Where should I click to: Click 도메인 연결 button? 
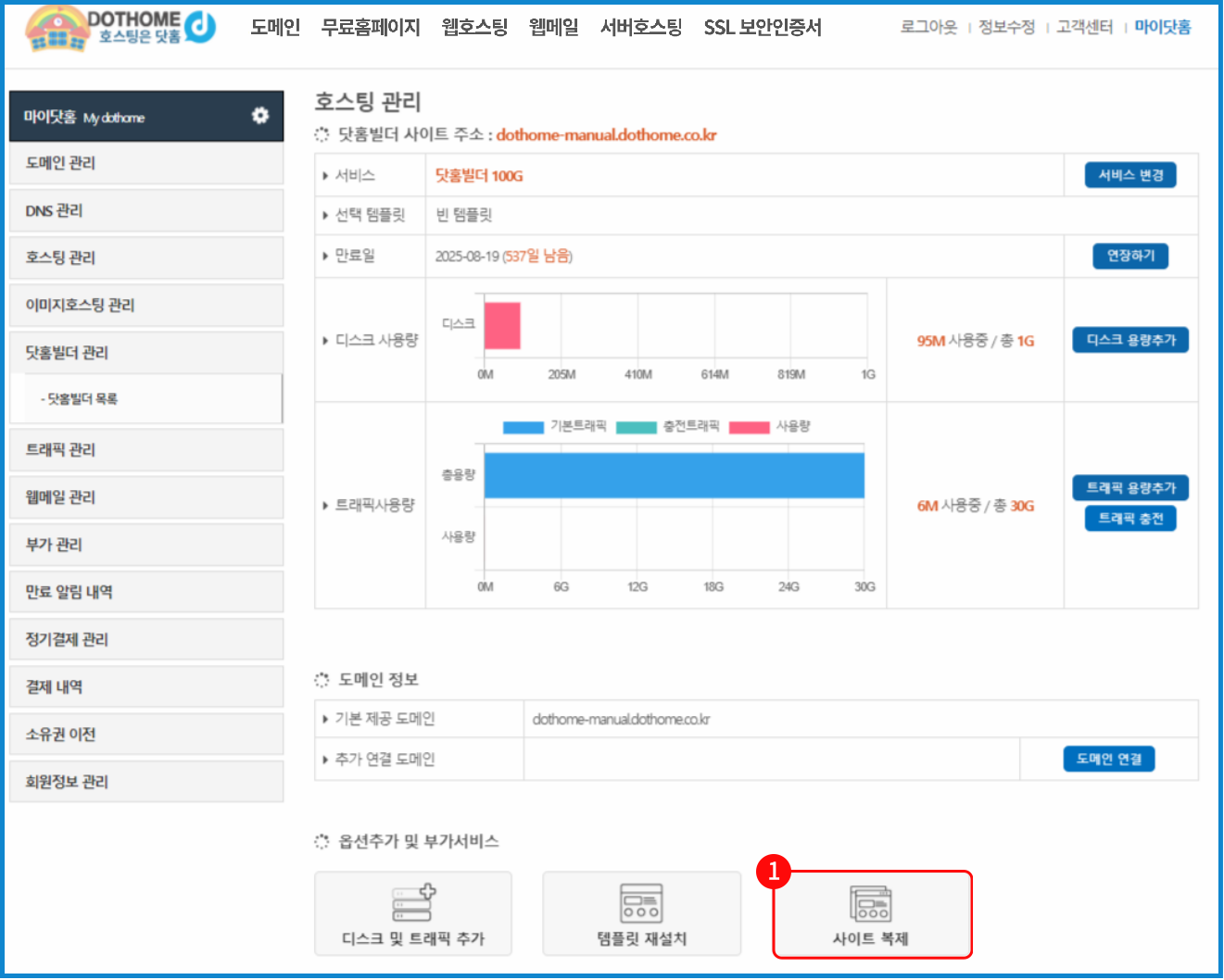[1108, 760]
